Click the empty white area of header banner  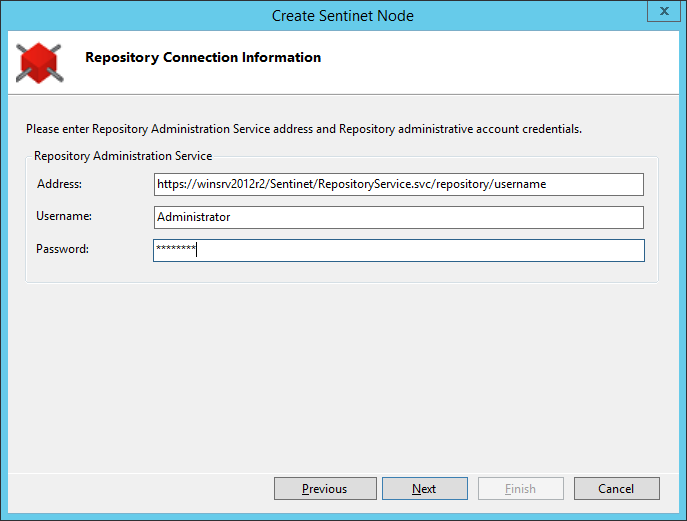499,62
